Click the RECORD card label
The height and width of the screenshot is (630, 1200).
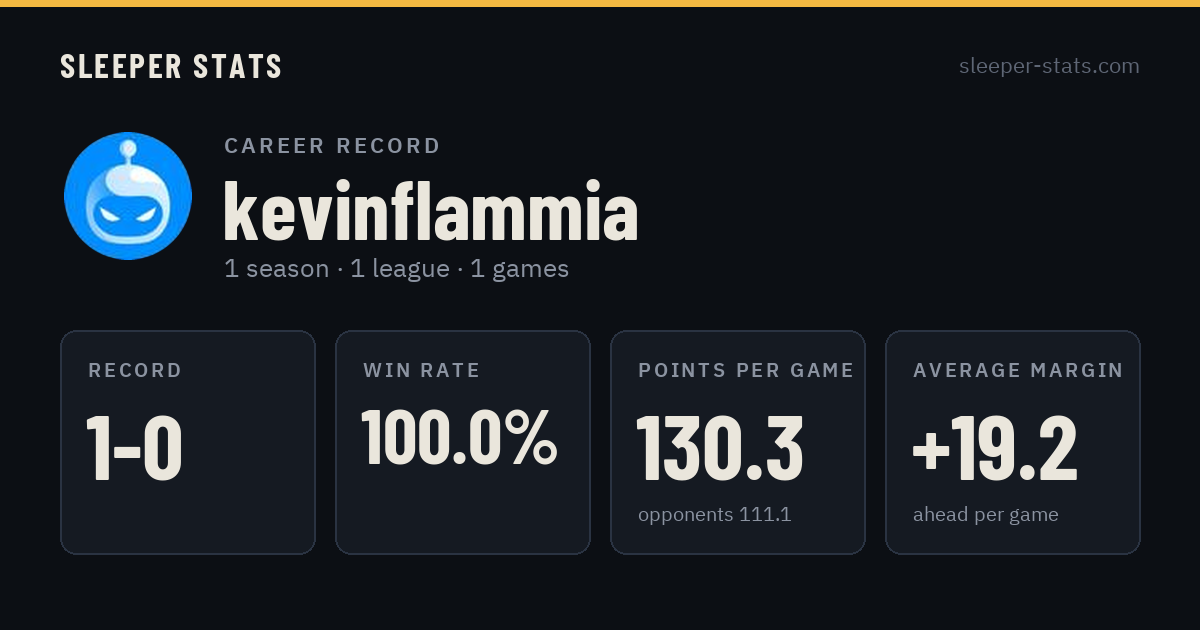tap(135, 370)
